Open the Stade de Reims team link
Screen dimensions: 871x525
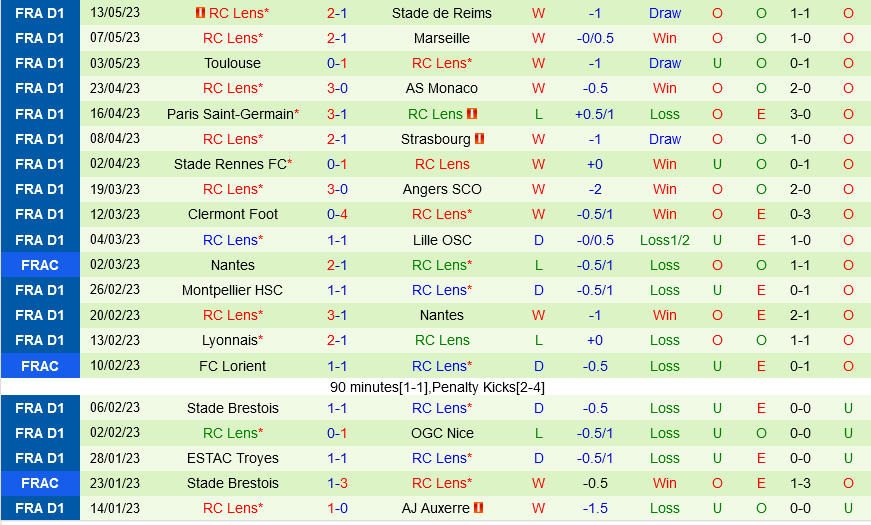coord(441,13)
